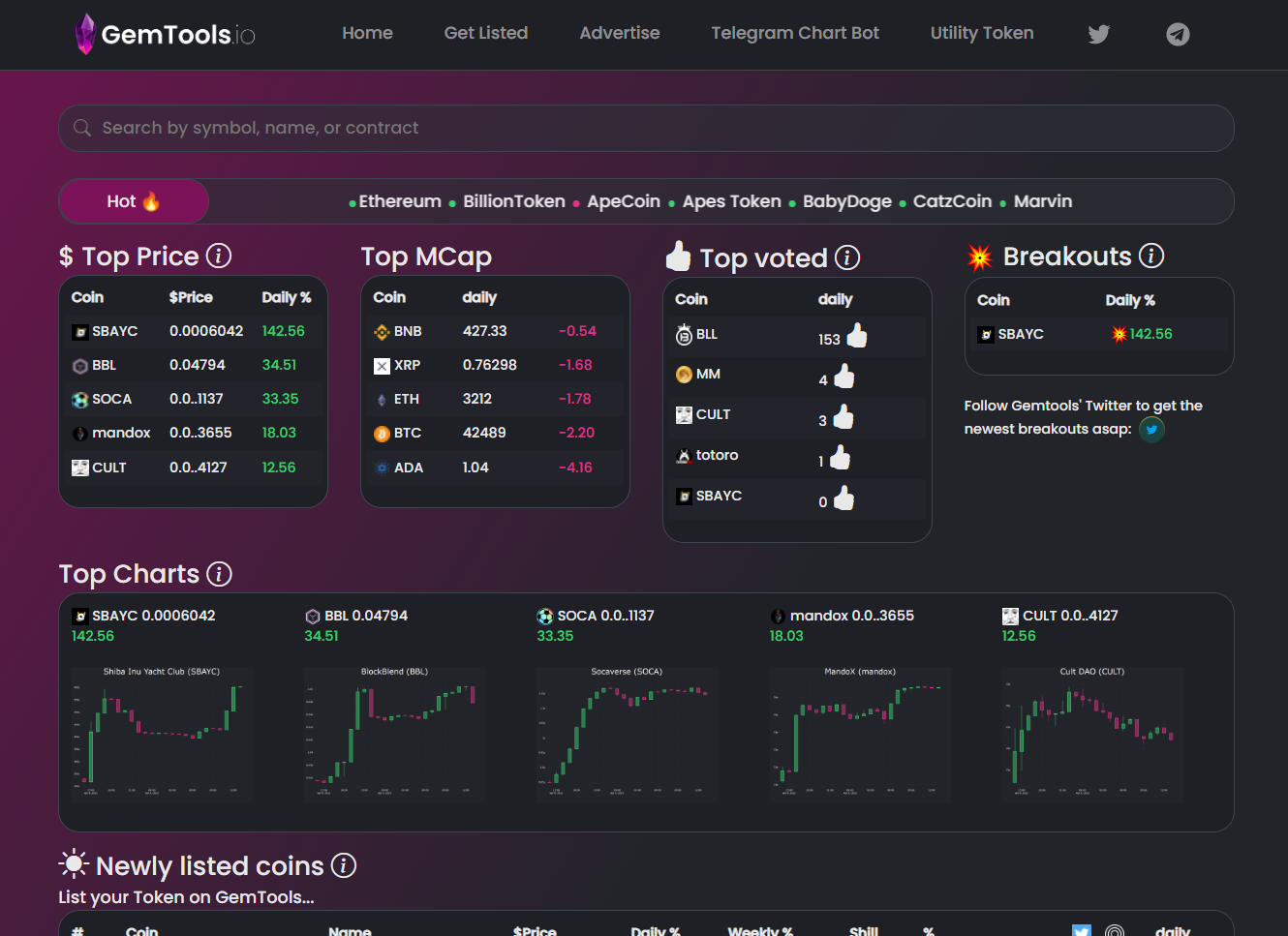Click the info icon beside Top Price

point(219,256)
